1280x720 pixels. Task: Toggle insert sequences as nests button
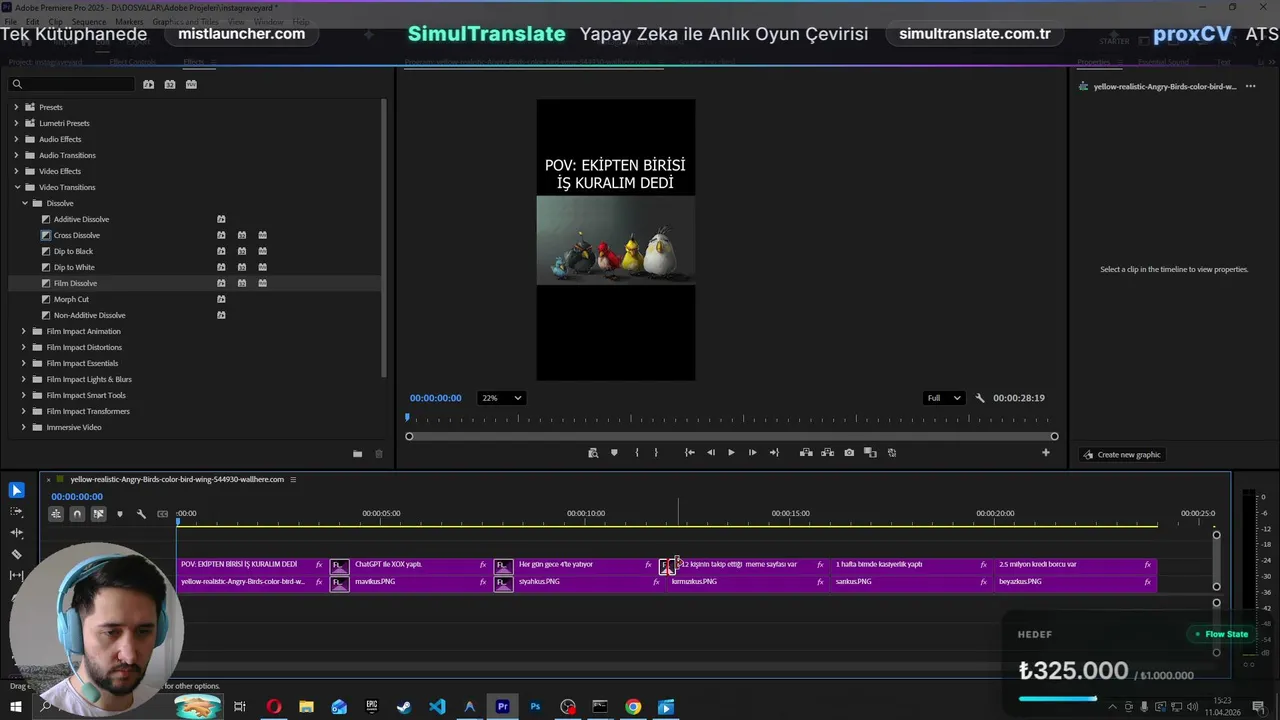[56, 514]
